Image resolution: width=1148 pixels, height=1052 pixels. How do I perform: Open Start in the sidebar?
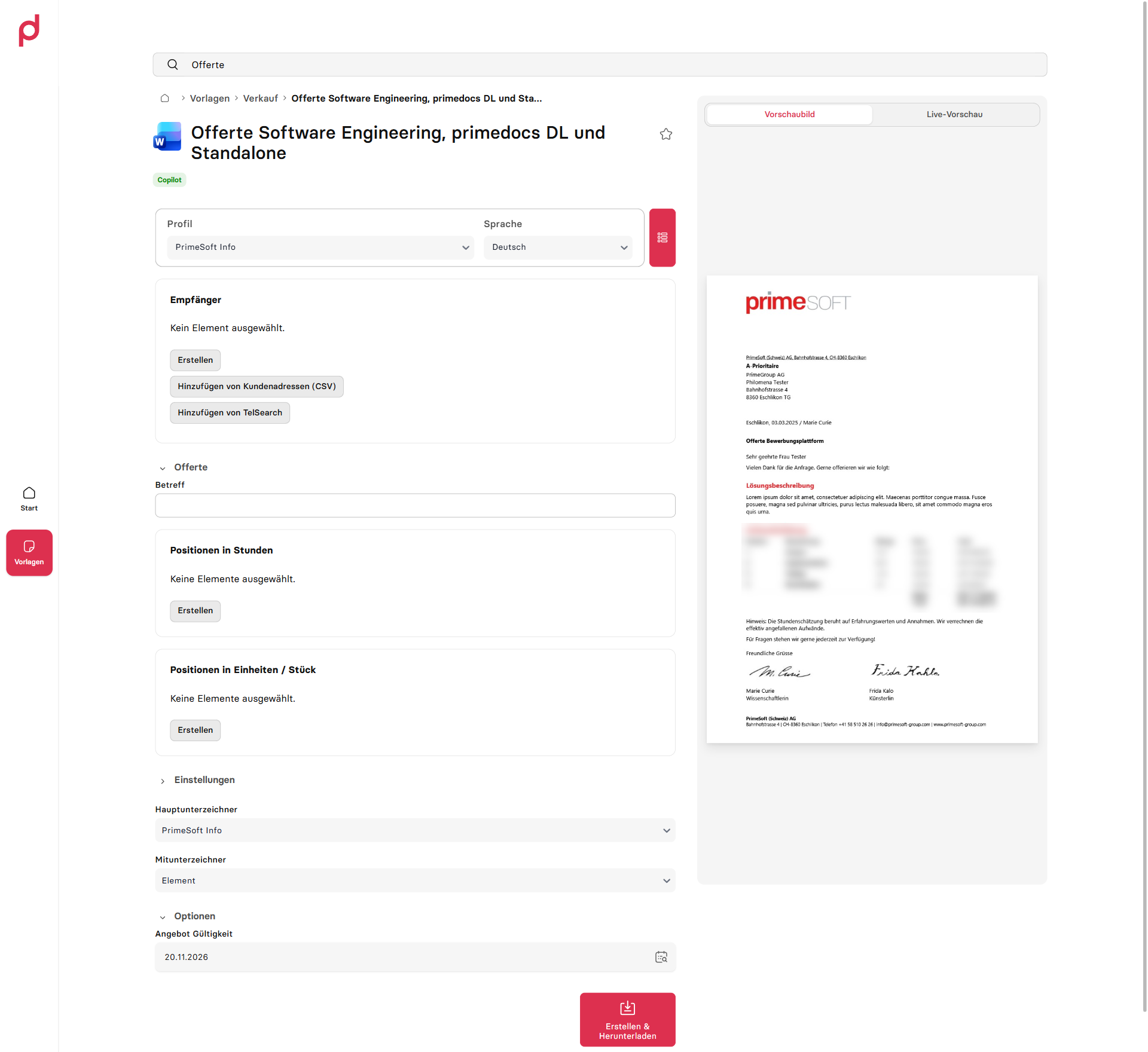coord(29,499)
